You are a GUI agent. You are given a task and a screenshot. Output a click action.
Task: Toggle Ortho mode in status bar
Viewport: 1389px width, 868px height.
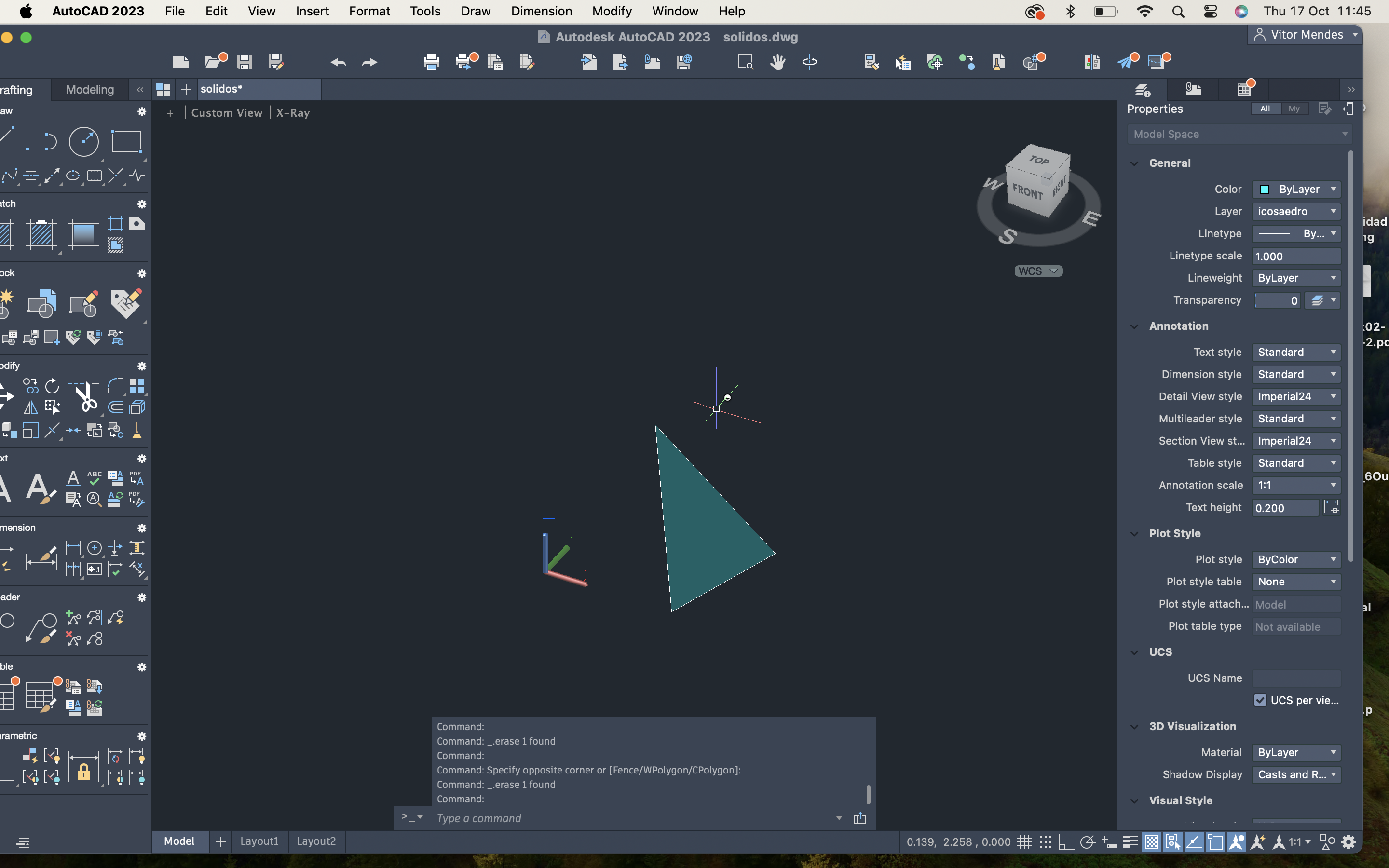[x=1066, y=842]
